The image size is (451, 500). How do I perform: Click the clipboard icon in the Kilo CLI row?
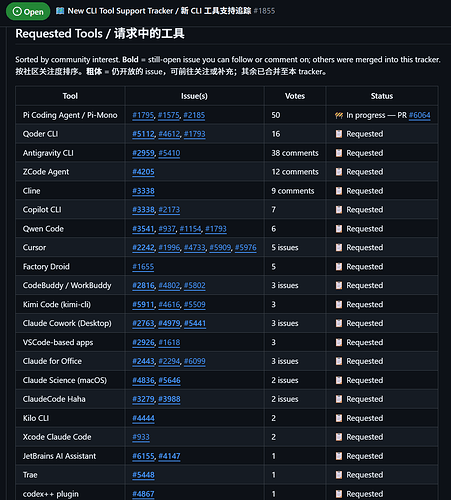pos(339,418)
